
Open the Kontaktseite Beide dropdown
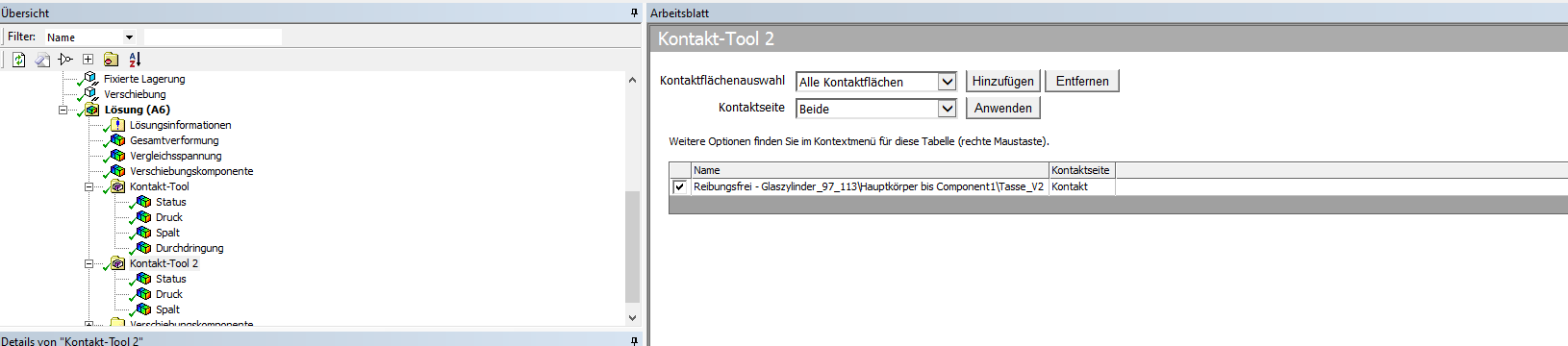pyautogui.click(x=947, y=109)
